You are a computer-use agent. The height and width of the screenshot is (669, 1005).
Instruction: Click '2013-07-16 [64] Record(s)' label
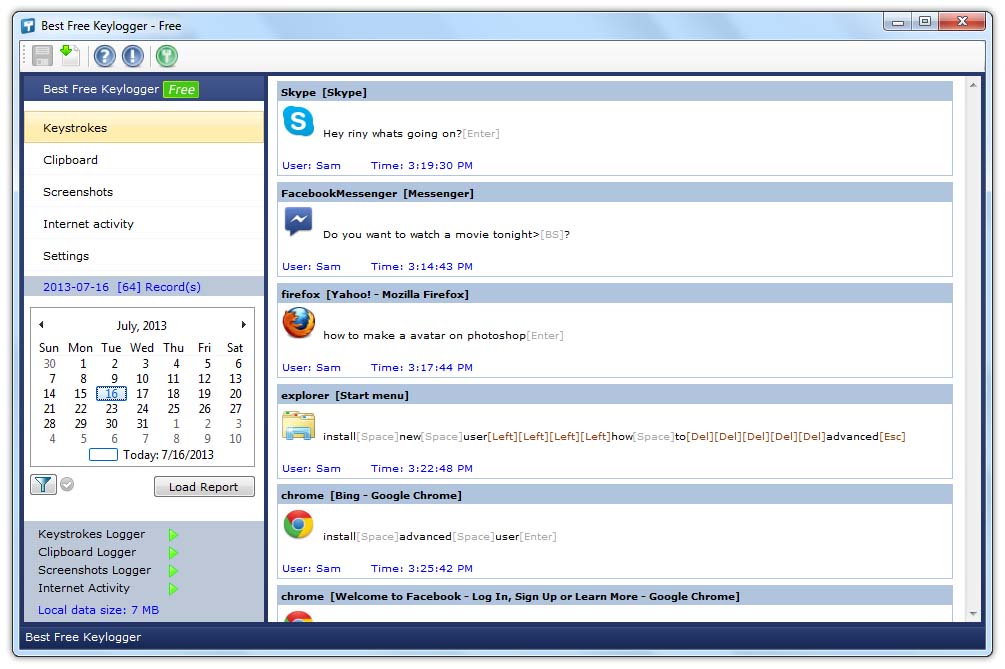(x=122, y=287)
